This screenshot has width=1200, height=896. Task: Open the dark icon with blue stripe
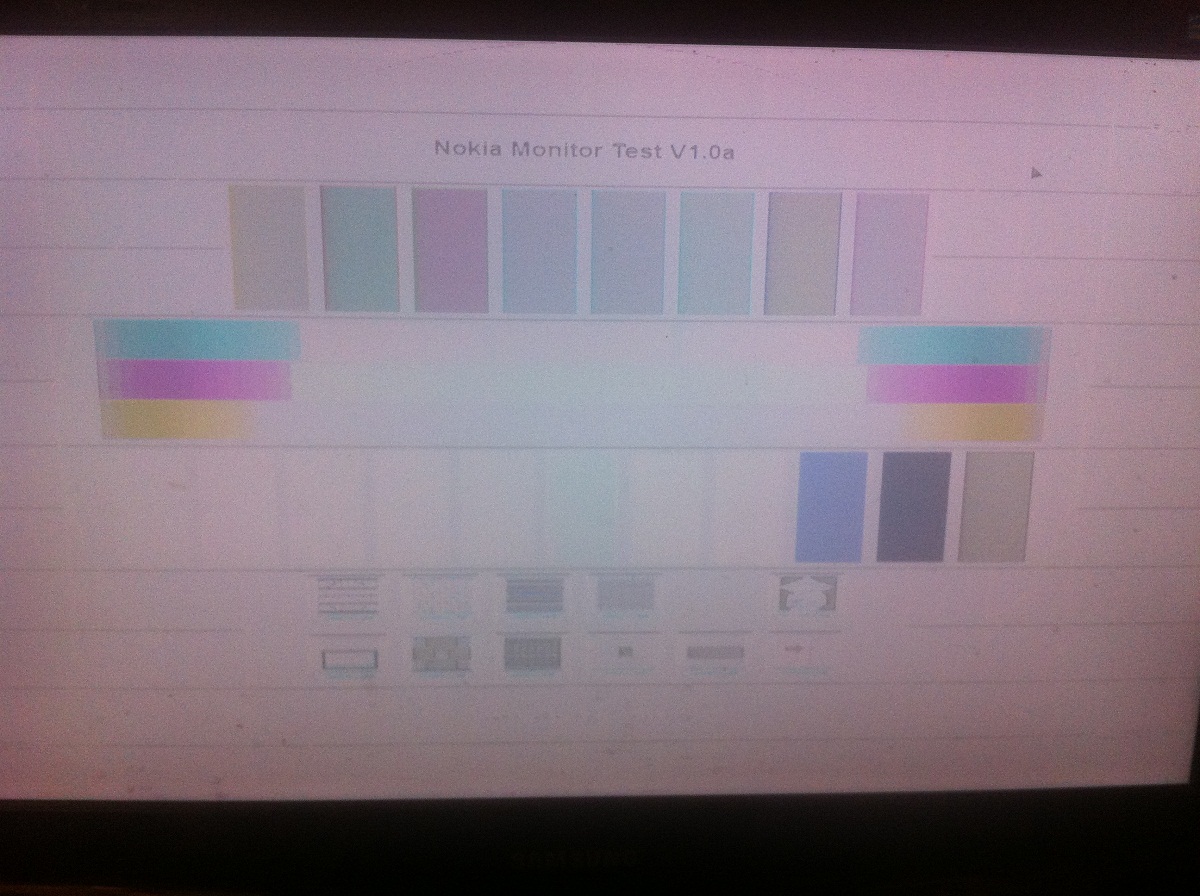point(534,595)
